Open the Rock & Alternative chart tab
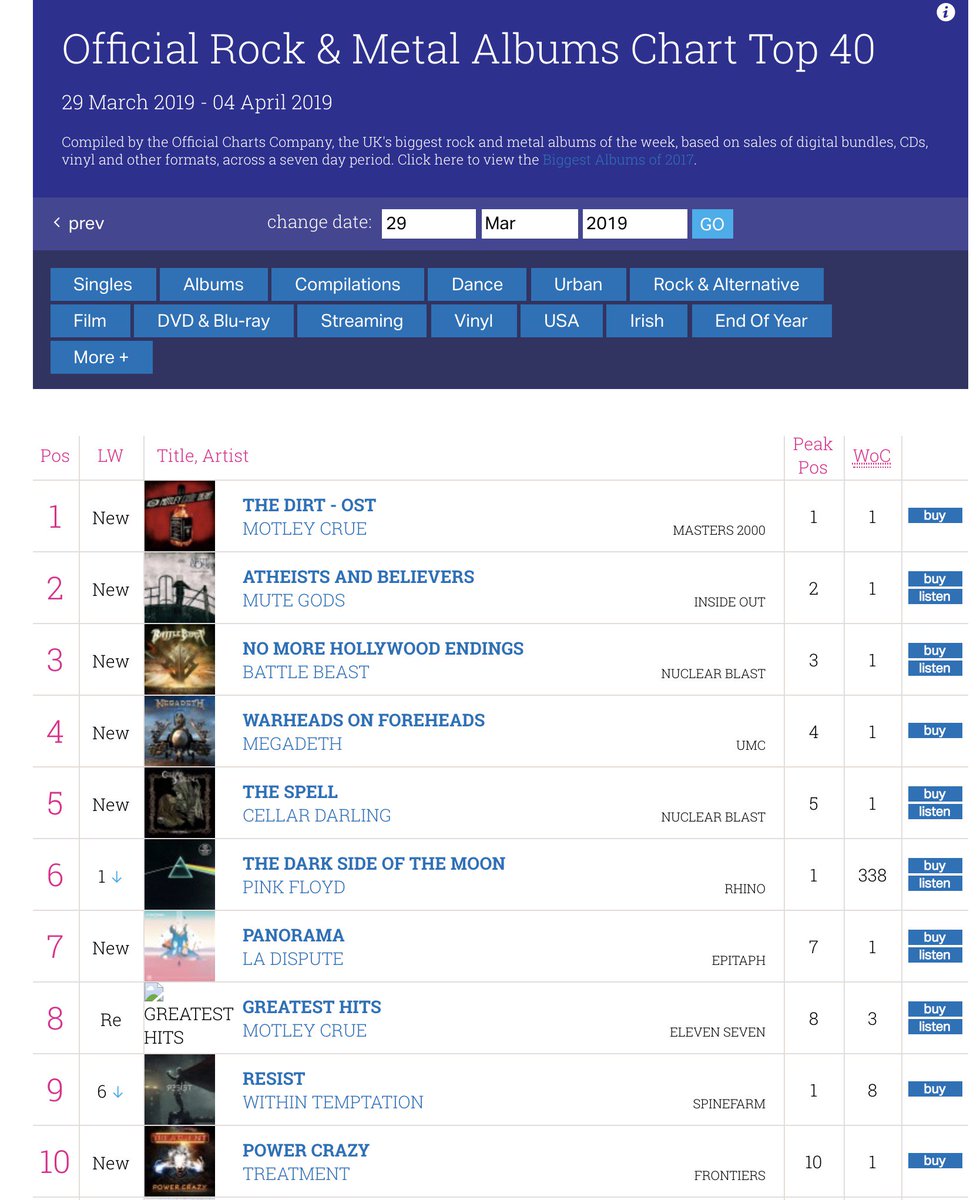This screenshot has width=980, height=1200. tap(726, 284)
